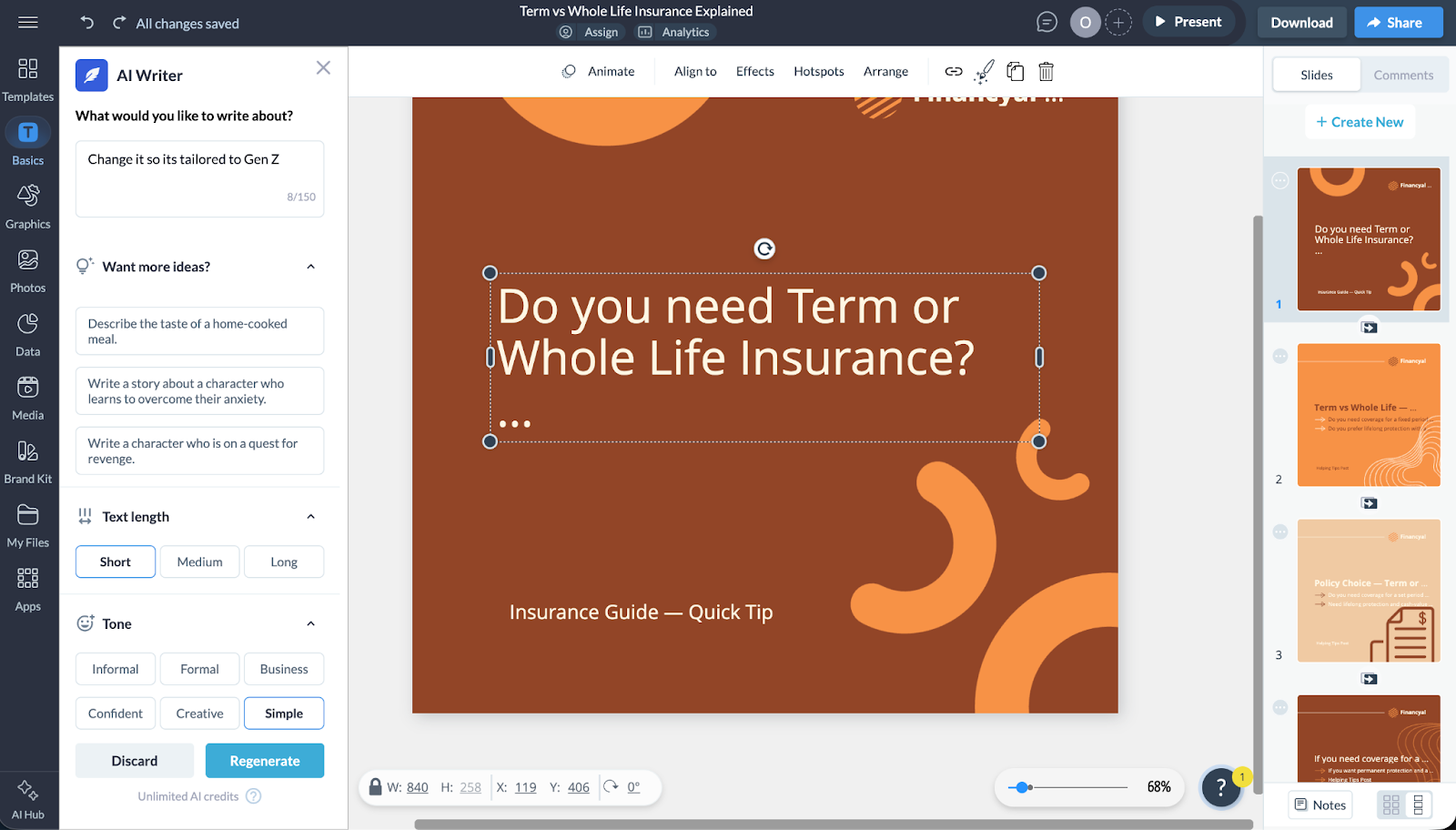Image resolution: width=1456 pixels, height=830 pixels.
Task: Open the Templates panel
Action: pyautogui.click(x=28, y=77)
